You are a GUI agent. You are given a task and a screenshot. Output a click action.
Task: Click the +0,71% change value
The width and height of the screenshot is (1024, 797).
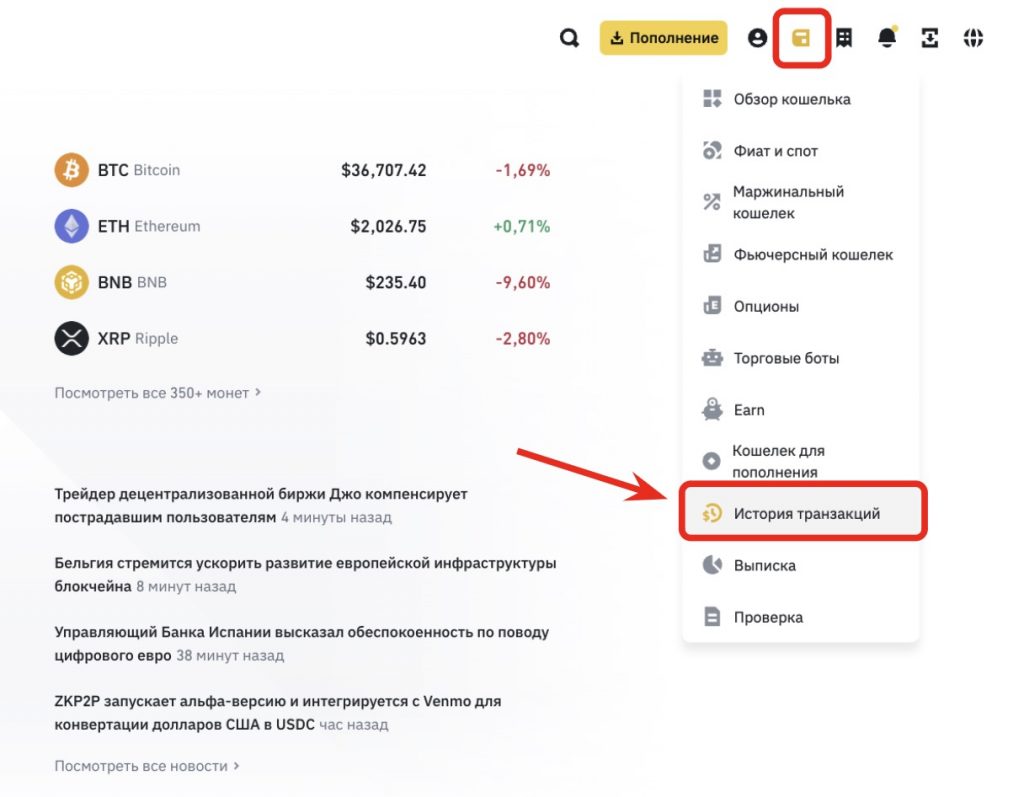coord(521,227)
